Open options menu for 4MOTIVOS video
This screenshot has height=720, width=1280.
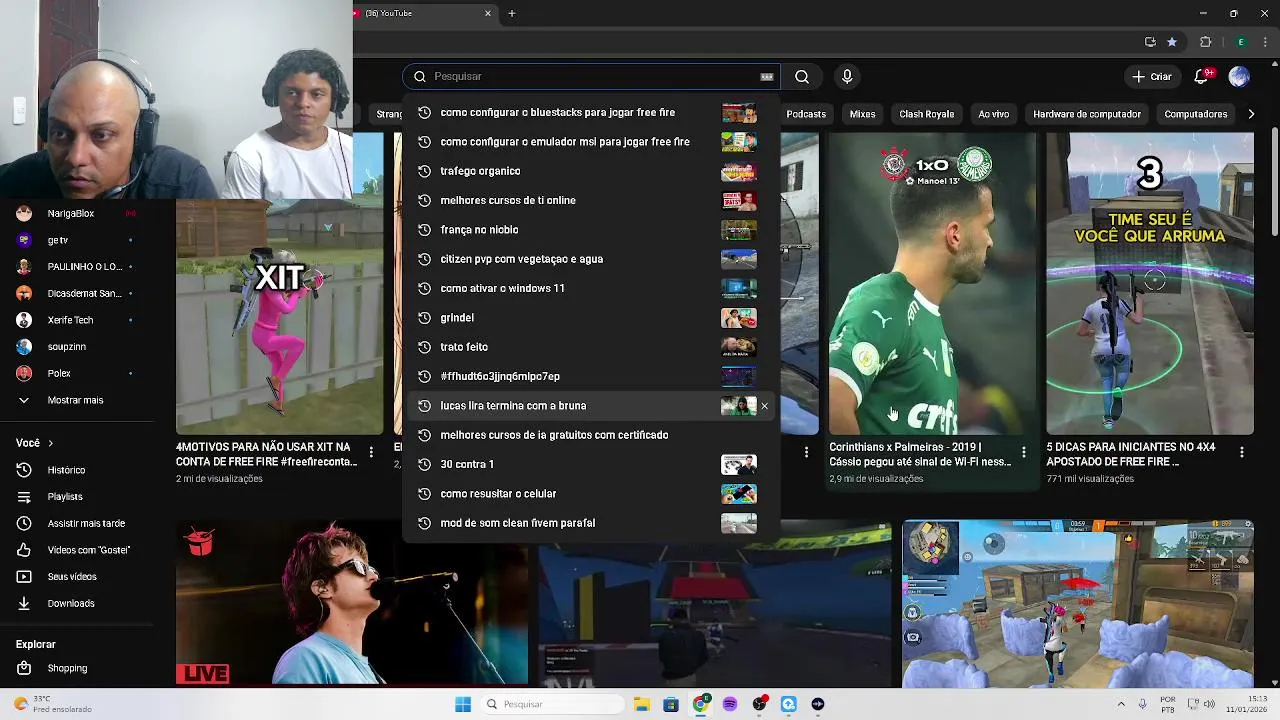[371, 453]
